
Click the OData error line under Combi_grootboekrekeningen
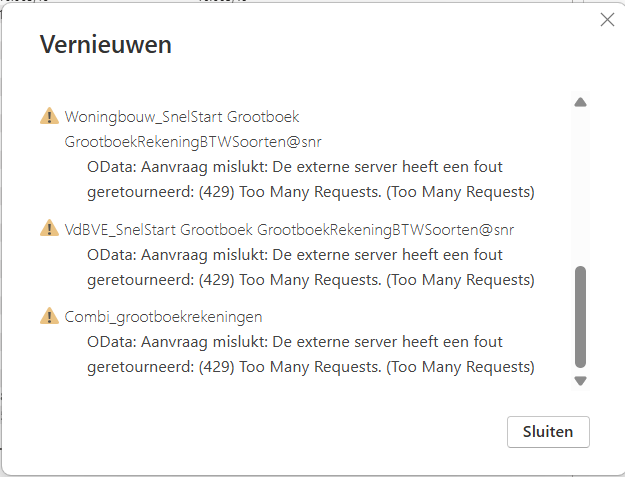[x=294, y=341]
